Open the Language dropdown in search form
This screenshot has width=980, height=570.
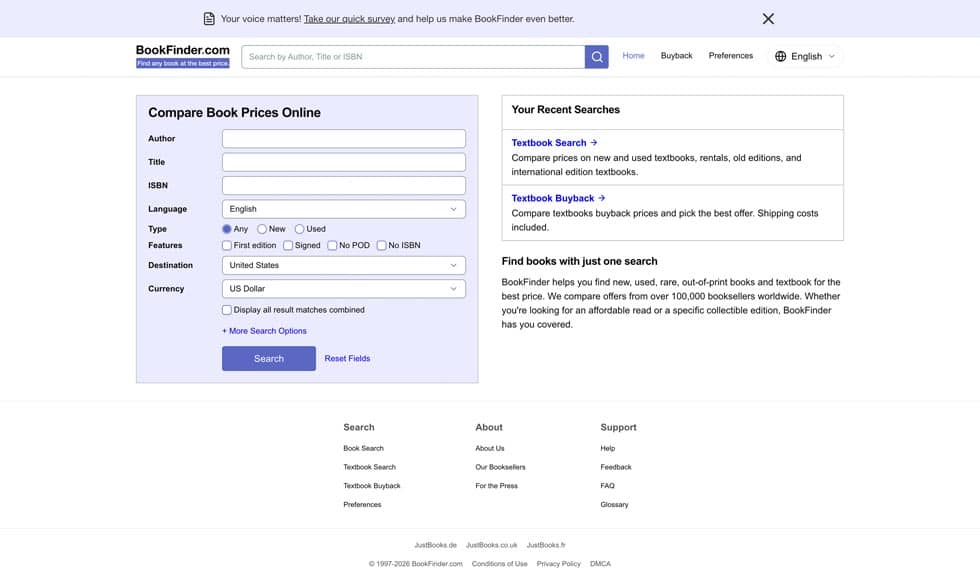(x=344, y=209)
